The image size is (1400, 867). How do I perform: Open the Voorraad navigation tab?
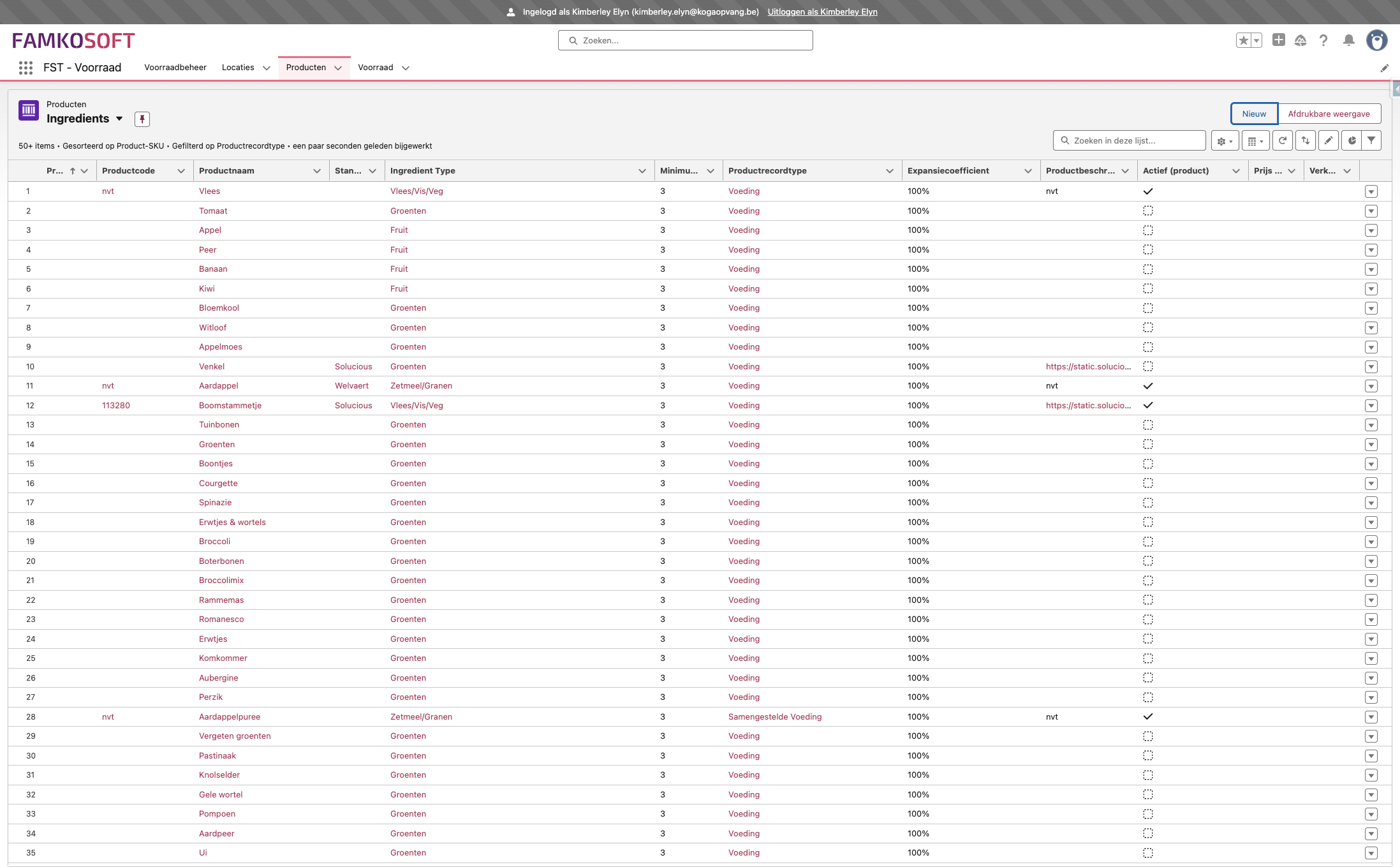coord(375,68)
